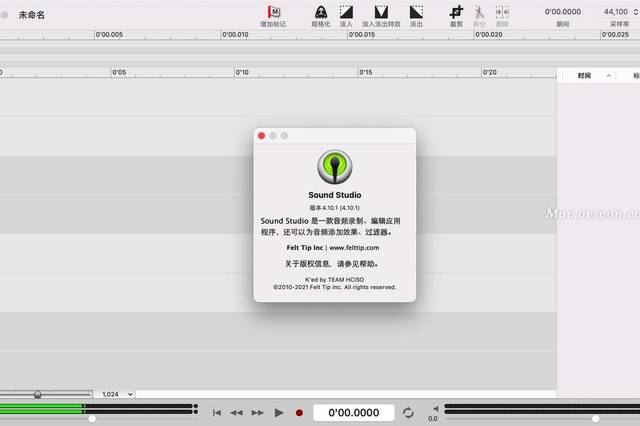
Task: Click the Felt Tip Inc text
Action: (x=304, y=248)
